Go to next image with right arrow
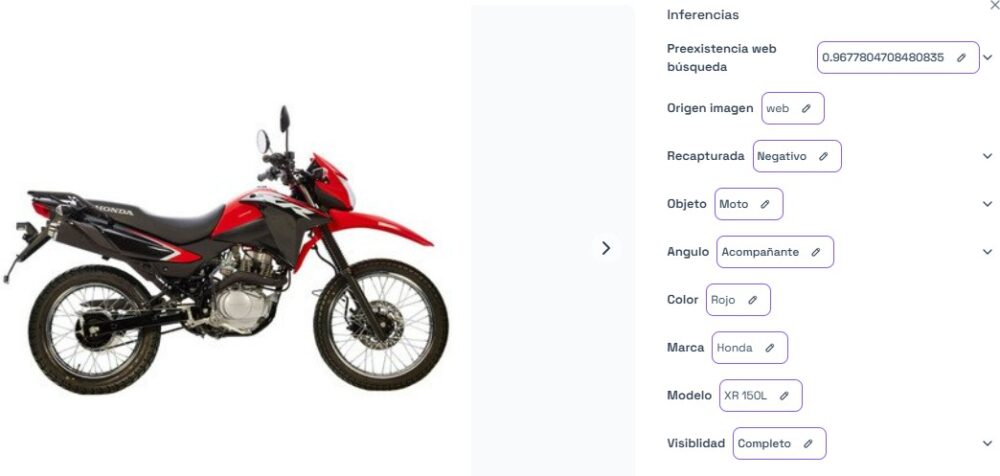The width and height of the screenshot is (1000, 476). (606, 248)
